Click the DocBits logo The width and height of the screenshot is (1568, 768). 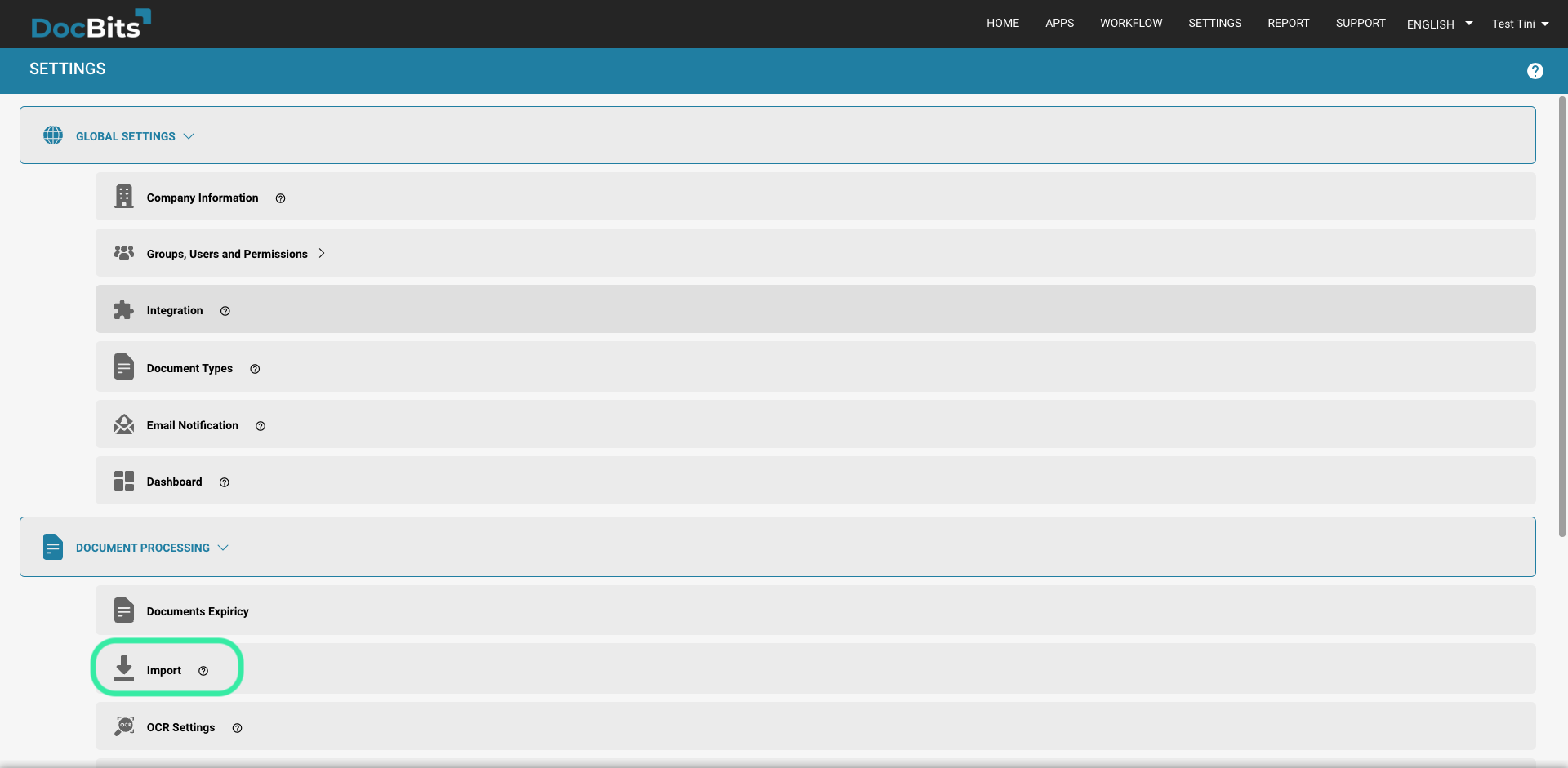click(90, 24)
